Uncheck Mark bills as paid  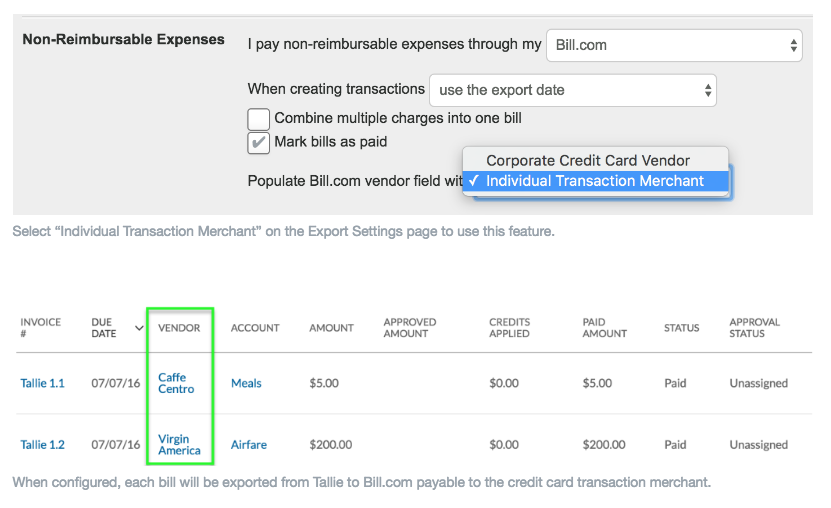(259, 142)
